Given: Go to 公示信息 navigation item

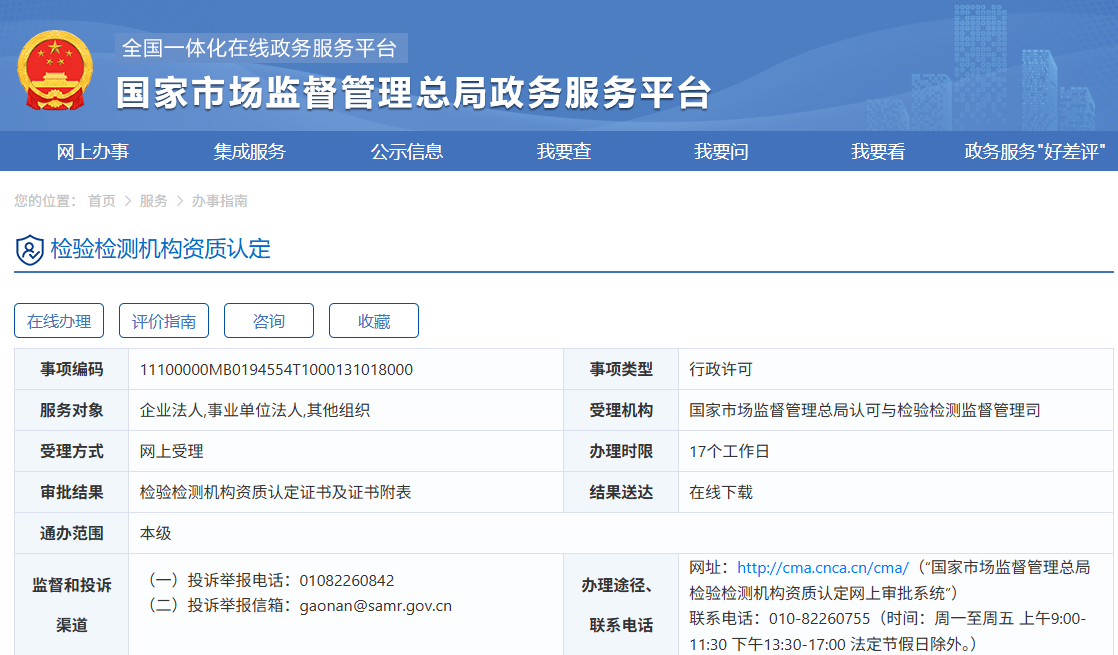Looking at the screenshot, I should (x=406, y=152).
